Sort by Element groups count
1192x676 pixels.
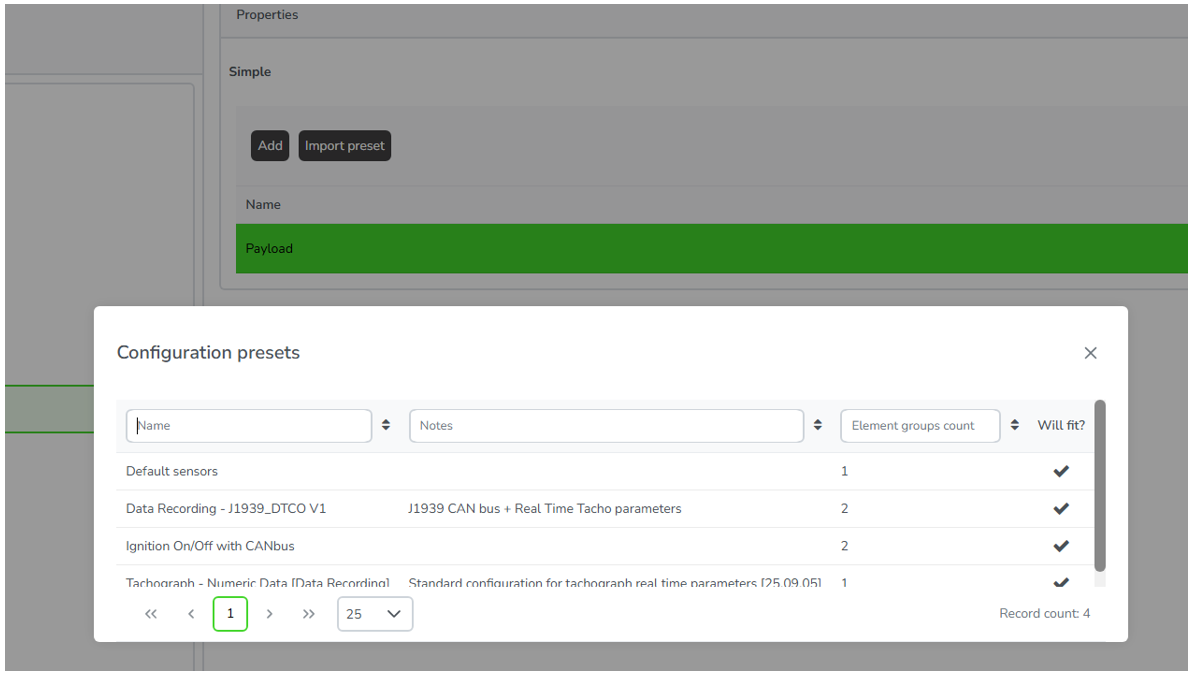coord(1014,425)
